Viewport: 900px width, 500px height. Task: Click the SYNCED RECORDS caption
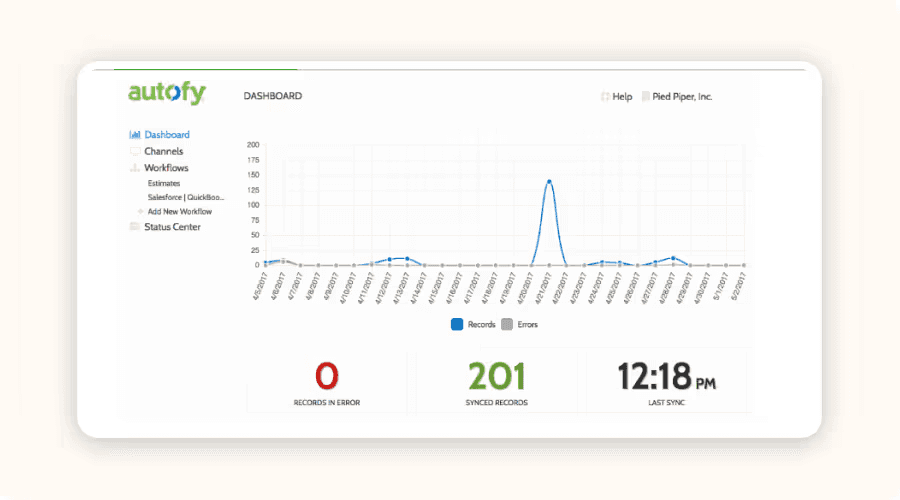pyautogui.click(x=496, y=402)
